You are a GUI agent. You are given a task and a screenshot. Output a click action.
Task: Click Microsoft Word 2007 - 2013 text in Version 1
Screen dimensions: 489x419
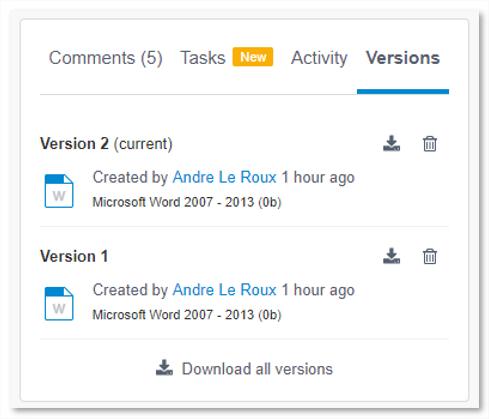click(173, 315)
